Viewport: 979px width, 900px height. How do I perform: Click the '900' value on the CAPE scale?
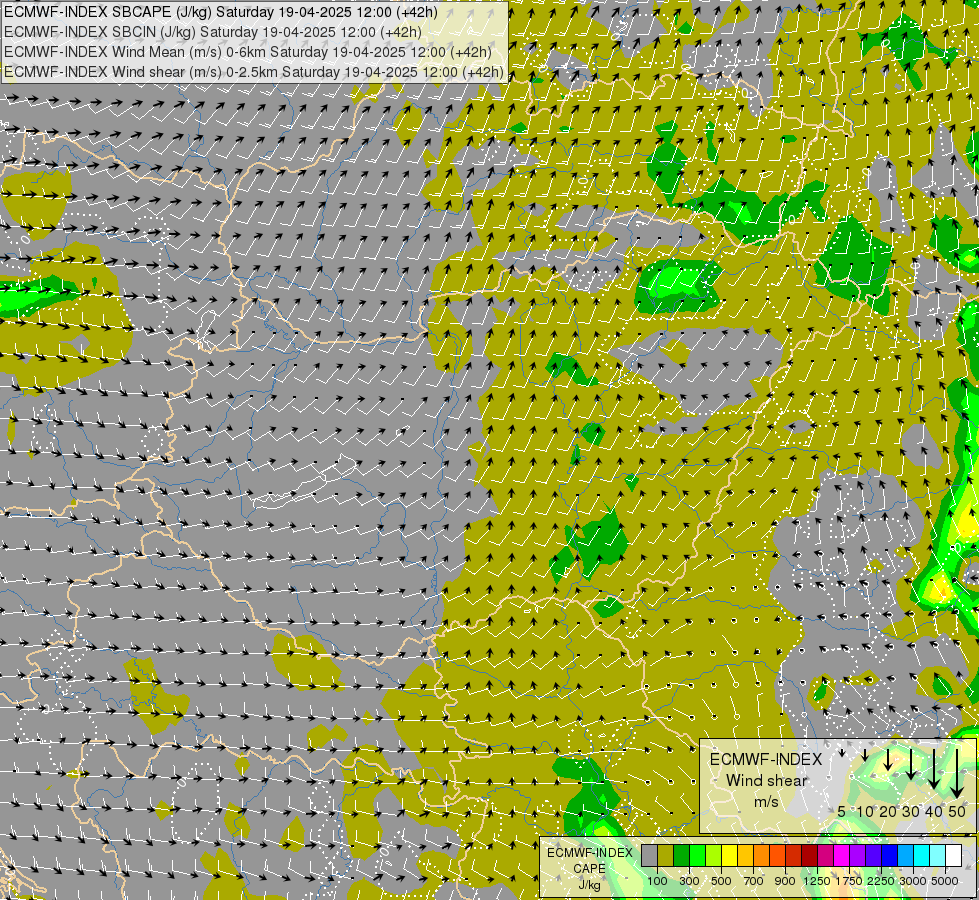(x=785, y=881)
